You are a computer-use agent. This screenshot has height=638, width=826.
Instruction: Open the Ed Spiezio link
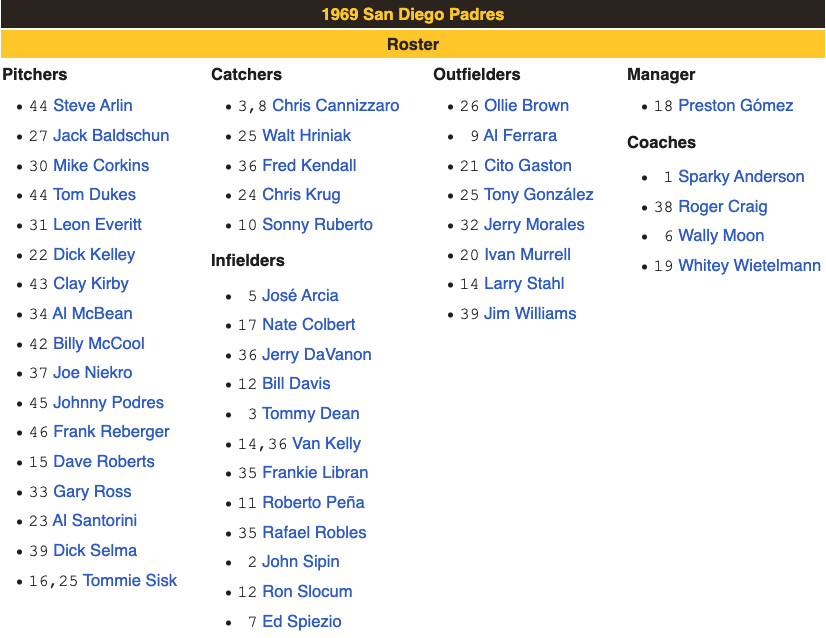click(x=302, y=622)
